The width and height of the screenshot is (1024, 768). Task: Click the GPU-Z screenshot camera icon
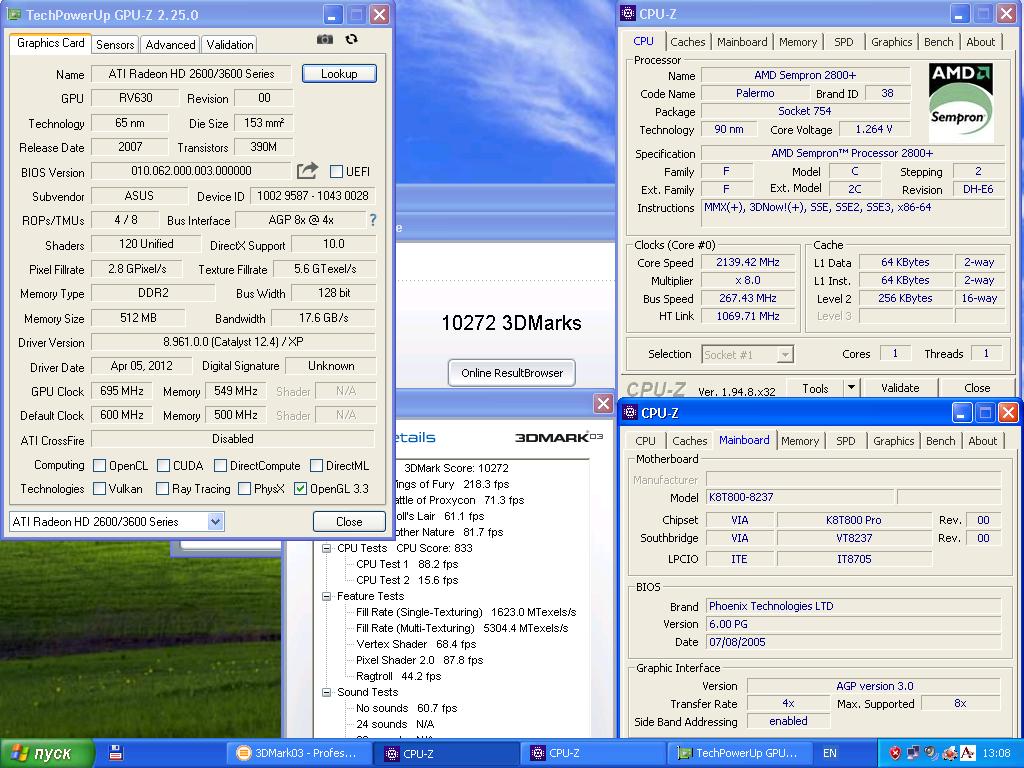point(325,39)
